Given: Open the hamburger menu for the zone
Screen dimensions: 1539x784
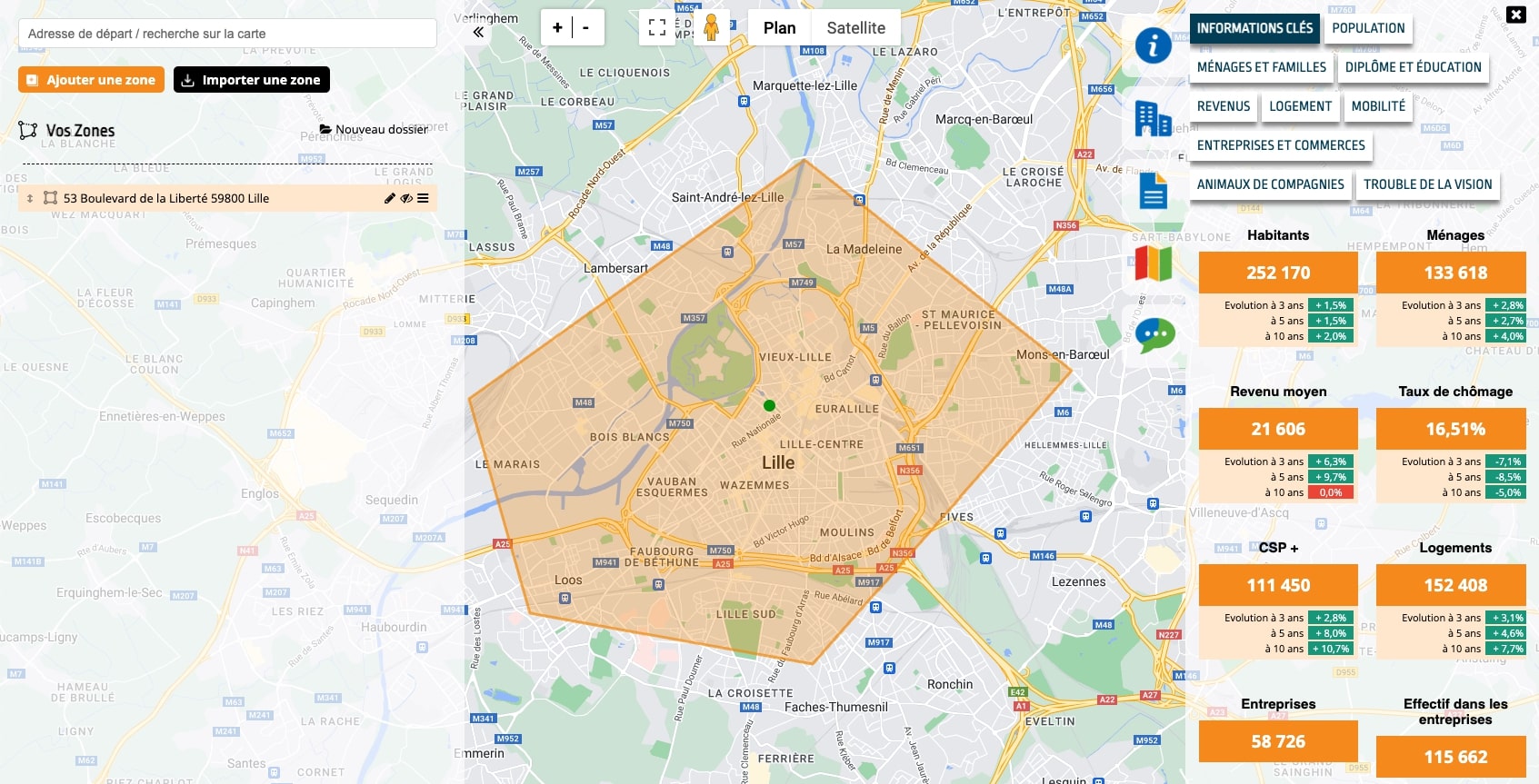Looking at the screenshot, I should pos(423,198).
